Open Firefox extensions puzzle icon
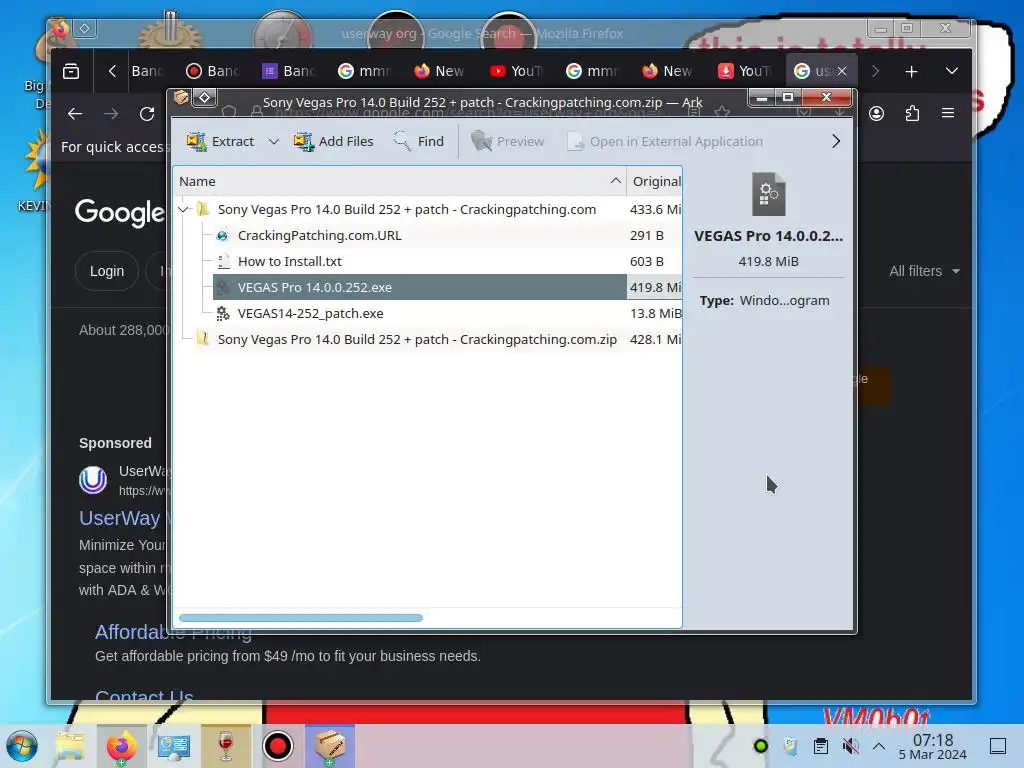This screenshot has width=1024, height=768. tap(912, 114)
